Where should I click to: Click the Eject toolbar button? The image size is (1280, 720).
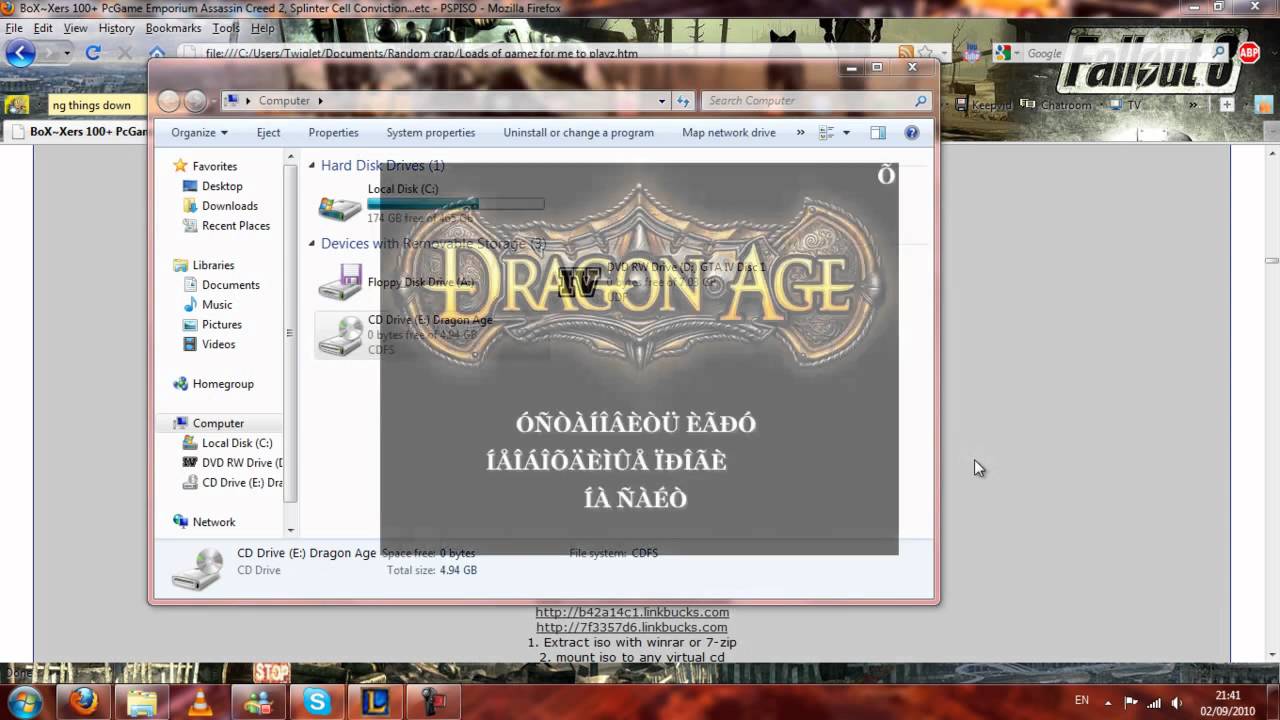click(268, 132)
